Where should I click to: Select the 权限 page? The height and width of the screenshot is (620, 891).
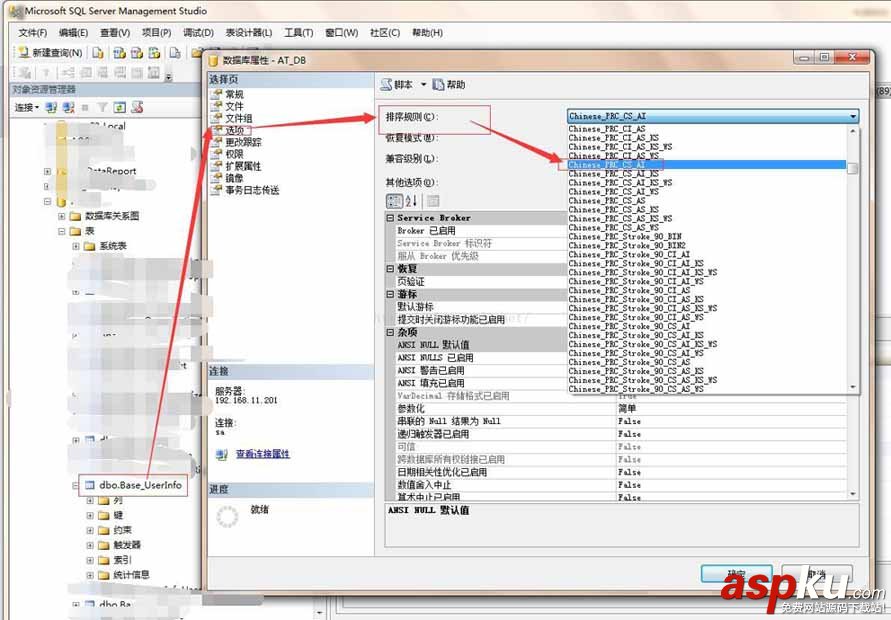(x=234, y=154)
